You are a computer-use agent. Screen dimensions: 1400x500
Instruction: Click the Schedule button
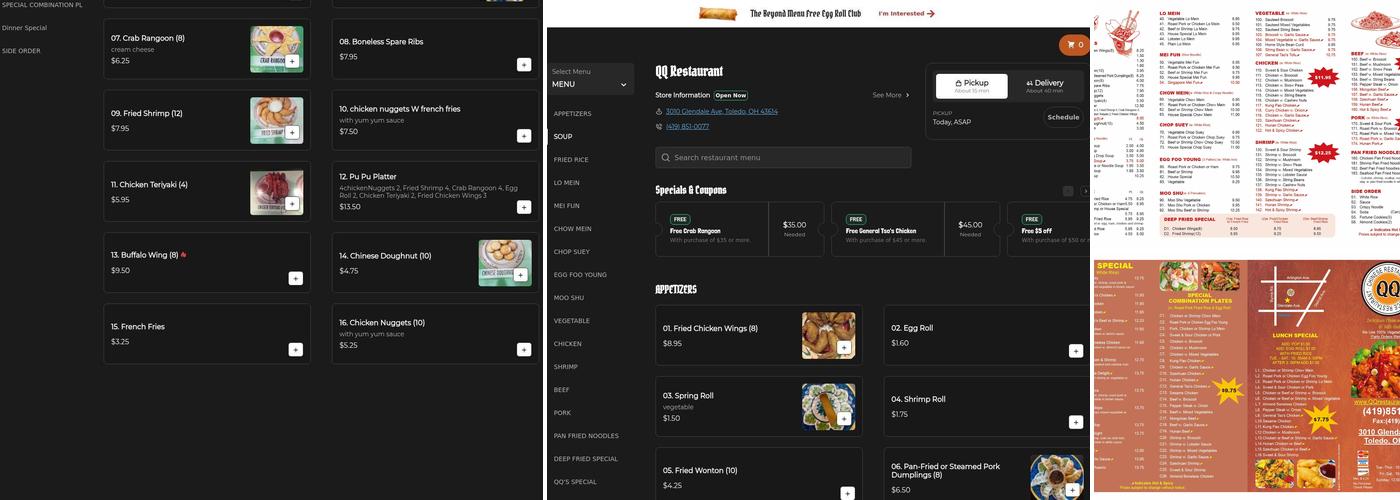(x=1062, y=117)
